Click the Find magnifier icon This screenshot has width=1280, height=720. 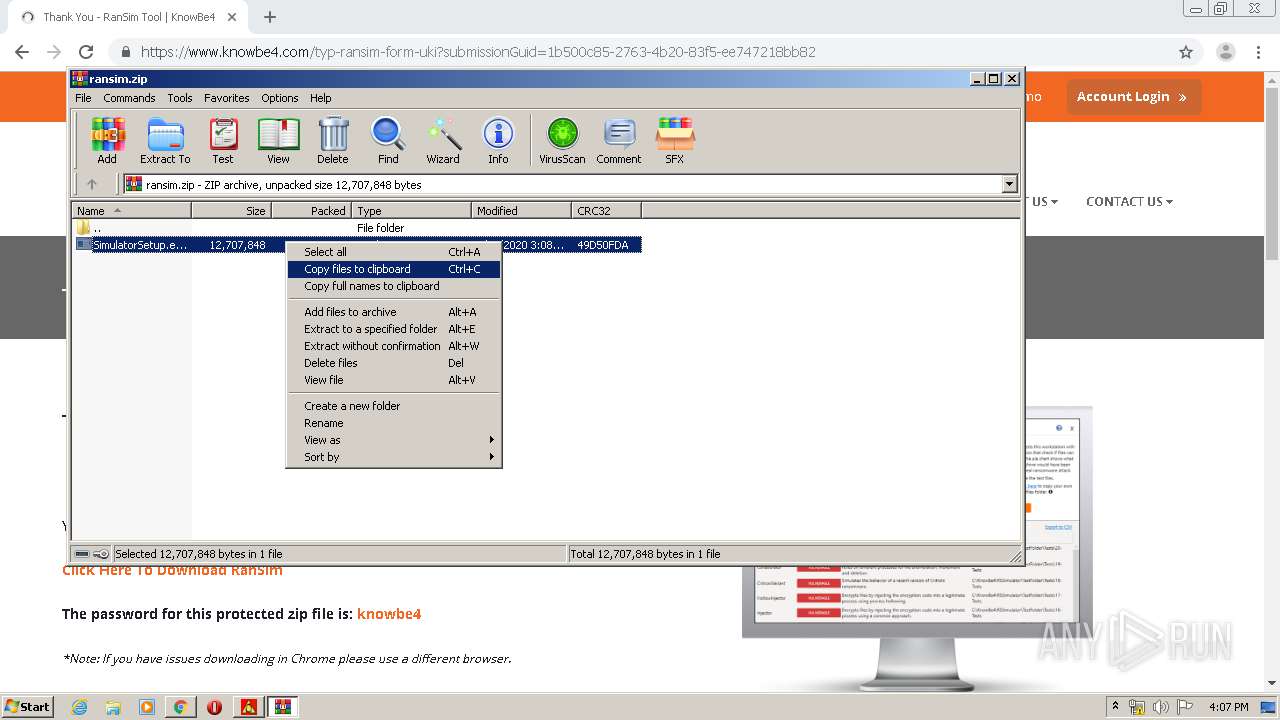coord(388,140)
